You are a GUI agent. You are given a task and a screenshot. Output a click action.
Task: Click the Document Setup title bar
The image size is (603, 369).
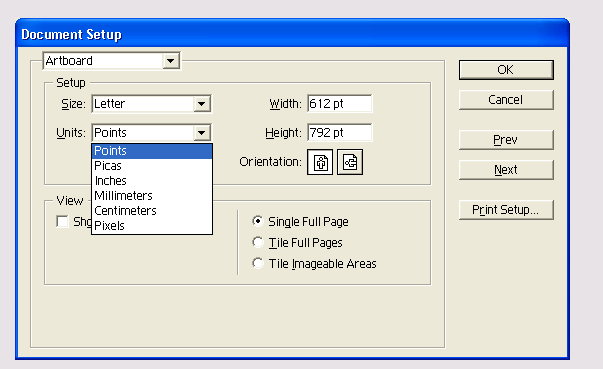[x=292, y=34]
